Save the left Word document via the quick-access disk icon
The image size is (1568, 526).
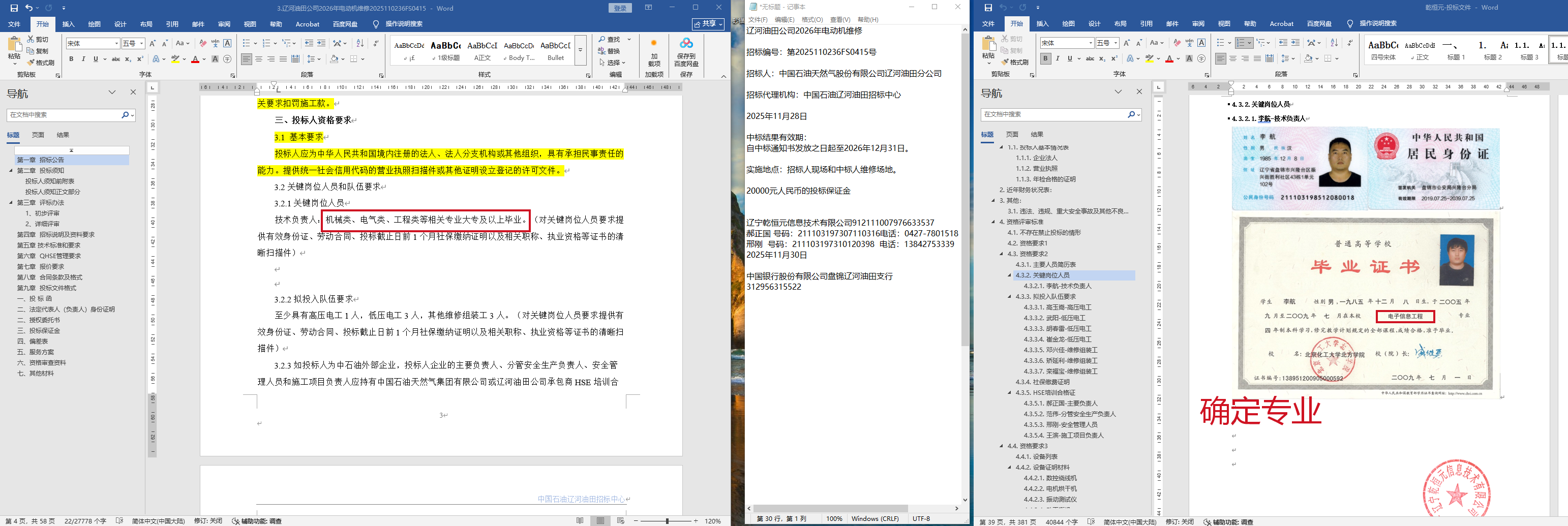pos(14,8)
